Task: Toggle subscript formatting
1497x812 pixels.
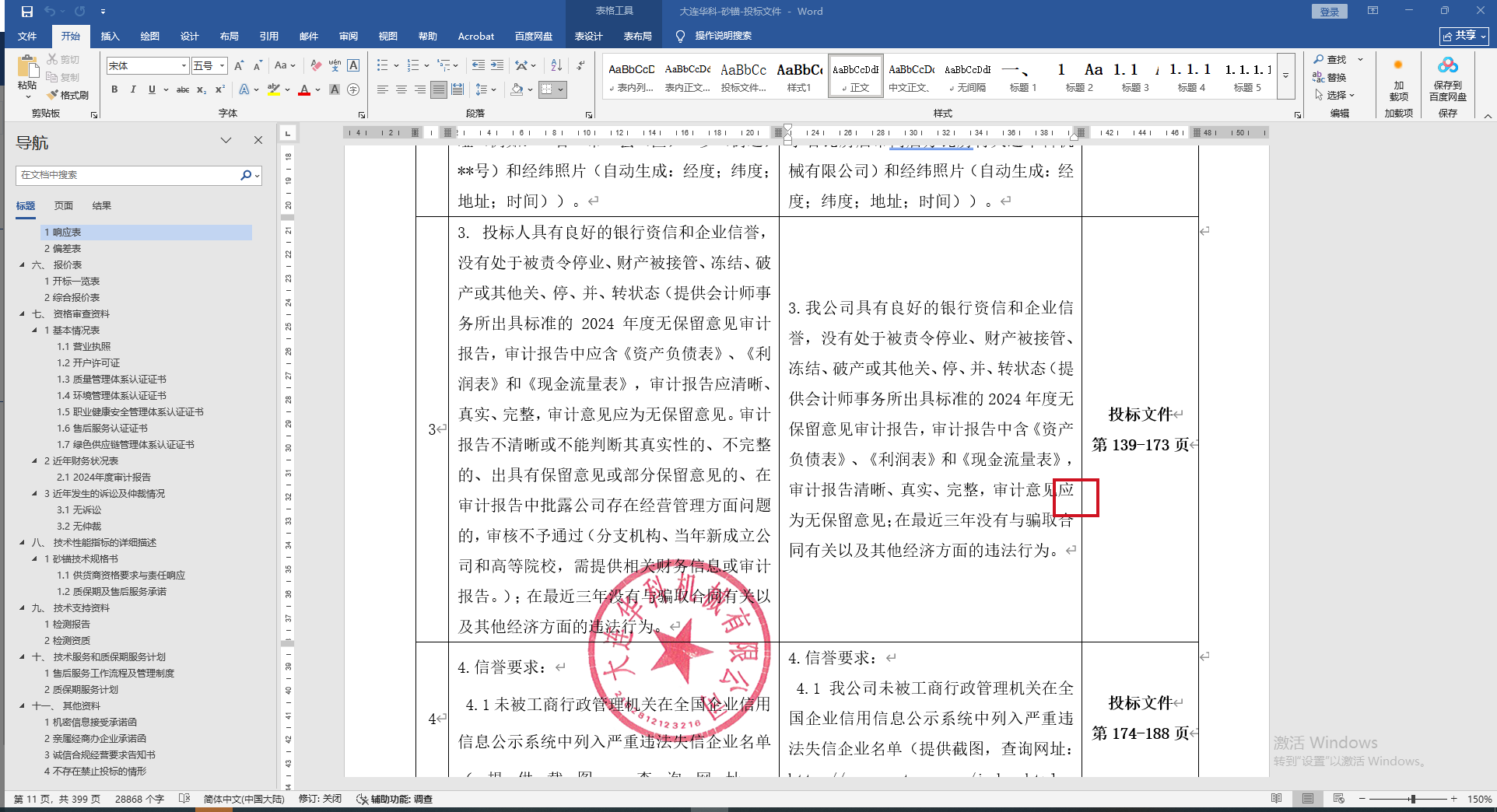Action: click(202, 89)
